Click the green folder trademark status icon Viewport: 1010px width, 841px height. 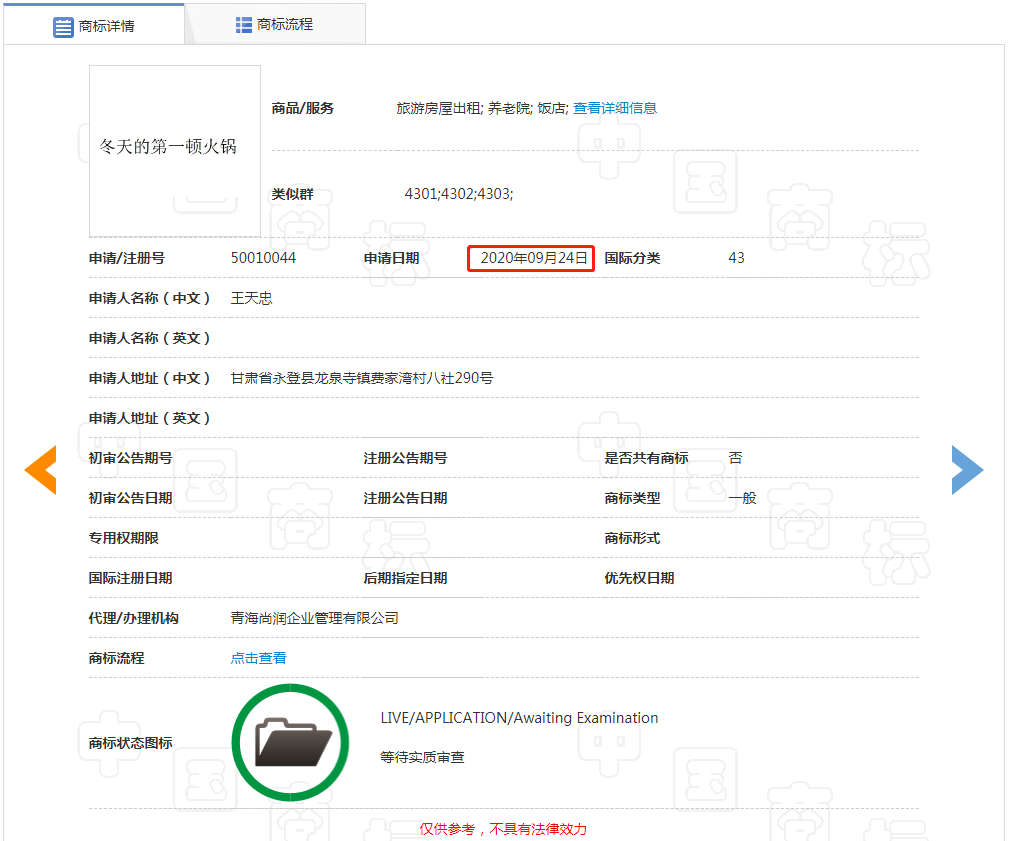click(290, 742)
